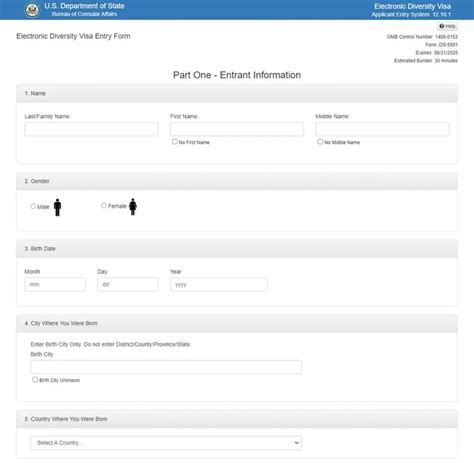Click the Birth City text field
Screen dimensions: 474x463
(x=166, y=367)
